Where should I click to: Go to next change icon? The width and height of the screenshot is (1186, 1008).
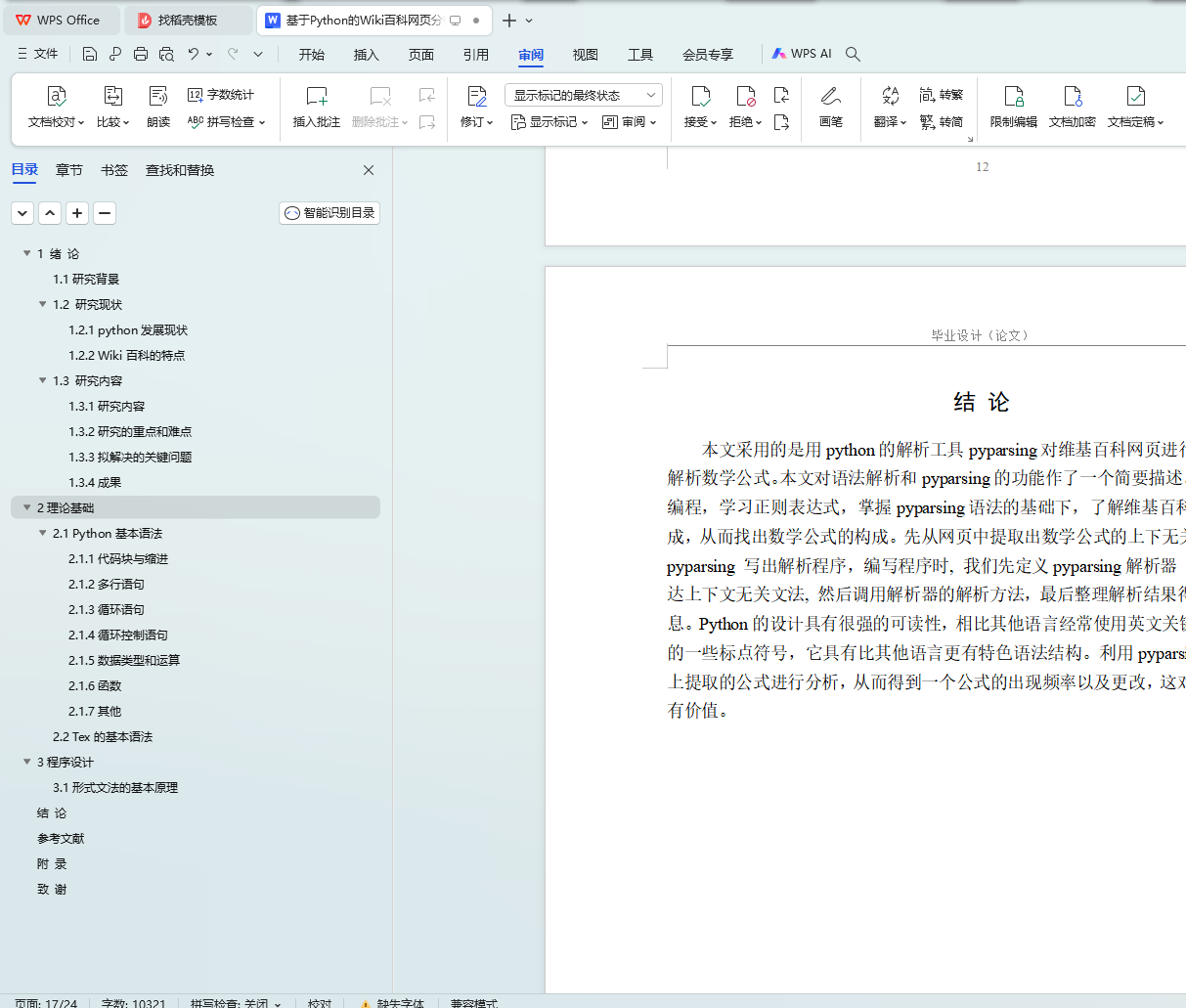[x=781, y=122]
